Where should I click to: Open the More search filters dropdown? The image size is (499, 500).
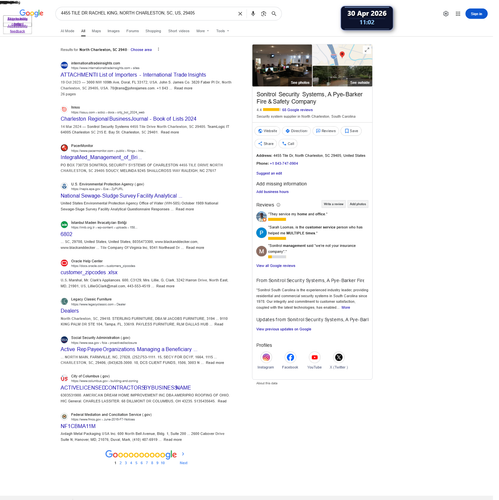(202, 31)
